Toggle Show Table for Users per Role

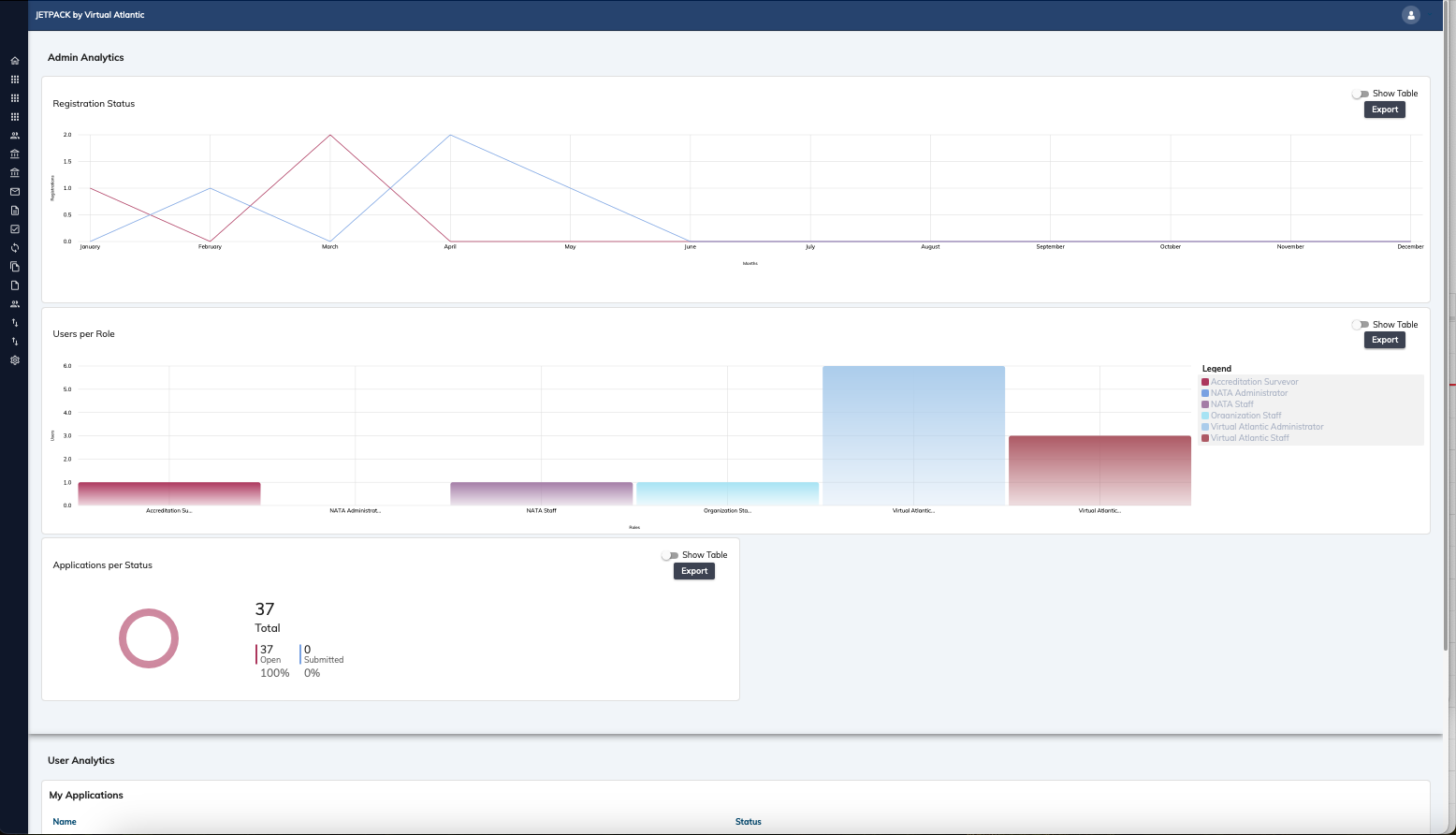tap(1361, 325)
